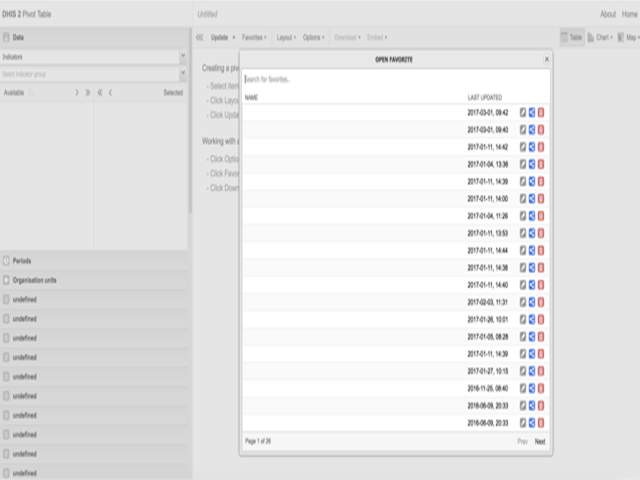Click edit icon for 2017-03-01, 09:42 favorite

click(x=523, y=113)
